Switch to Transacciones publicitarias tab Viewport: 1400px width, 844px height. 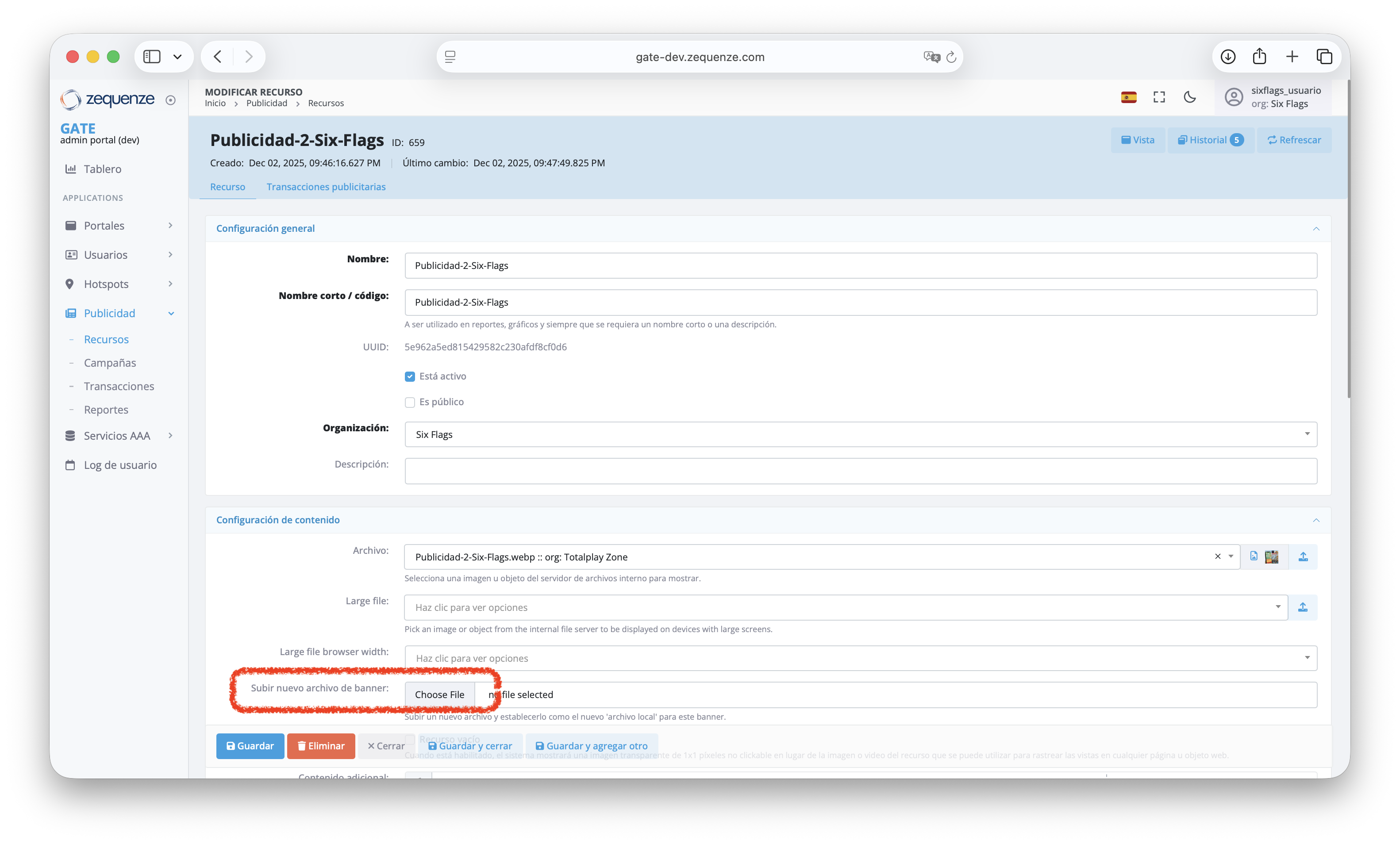click(326, 187)
